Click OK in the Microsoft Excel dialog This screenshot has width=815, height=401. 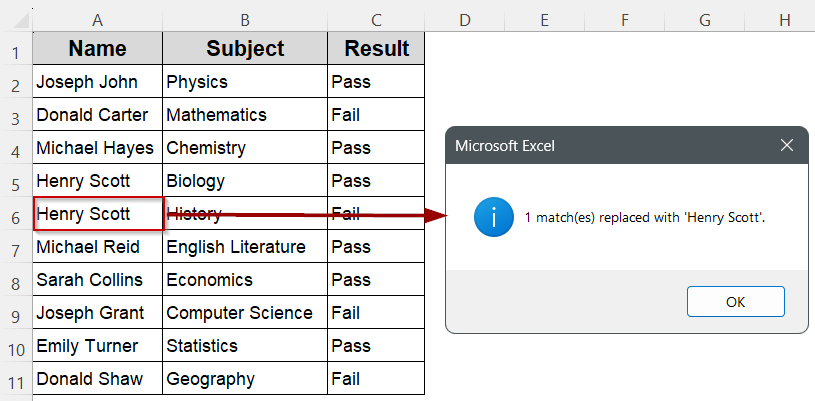coord(735,301)
